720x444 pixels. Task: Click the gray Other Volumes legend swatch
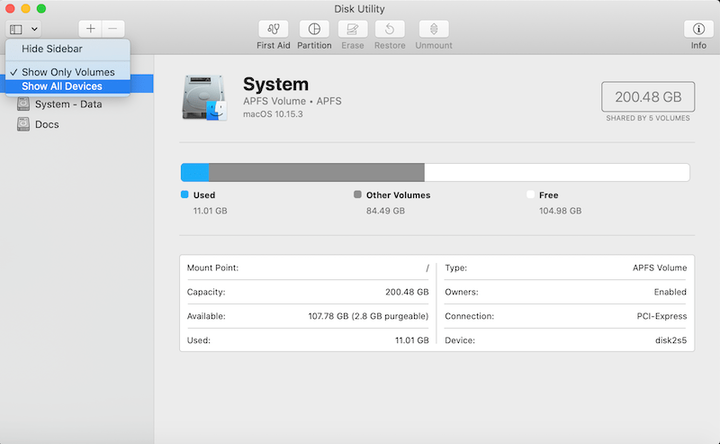click(x=358, y=195)
